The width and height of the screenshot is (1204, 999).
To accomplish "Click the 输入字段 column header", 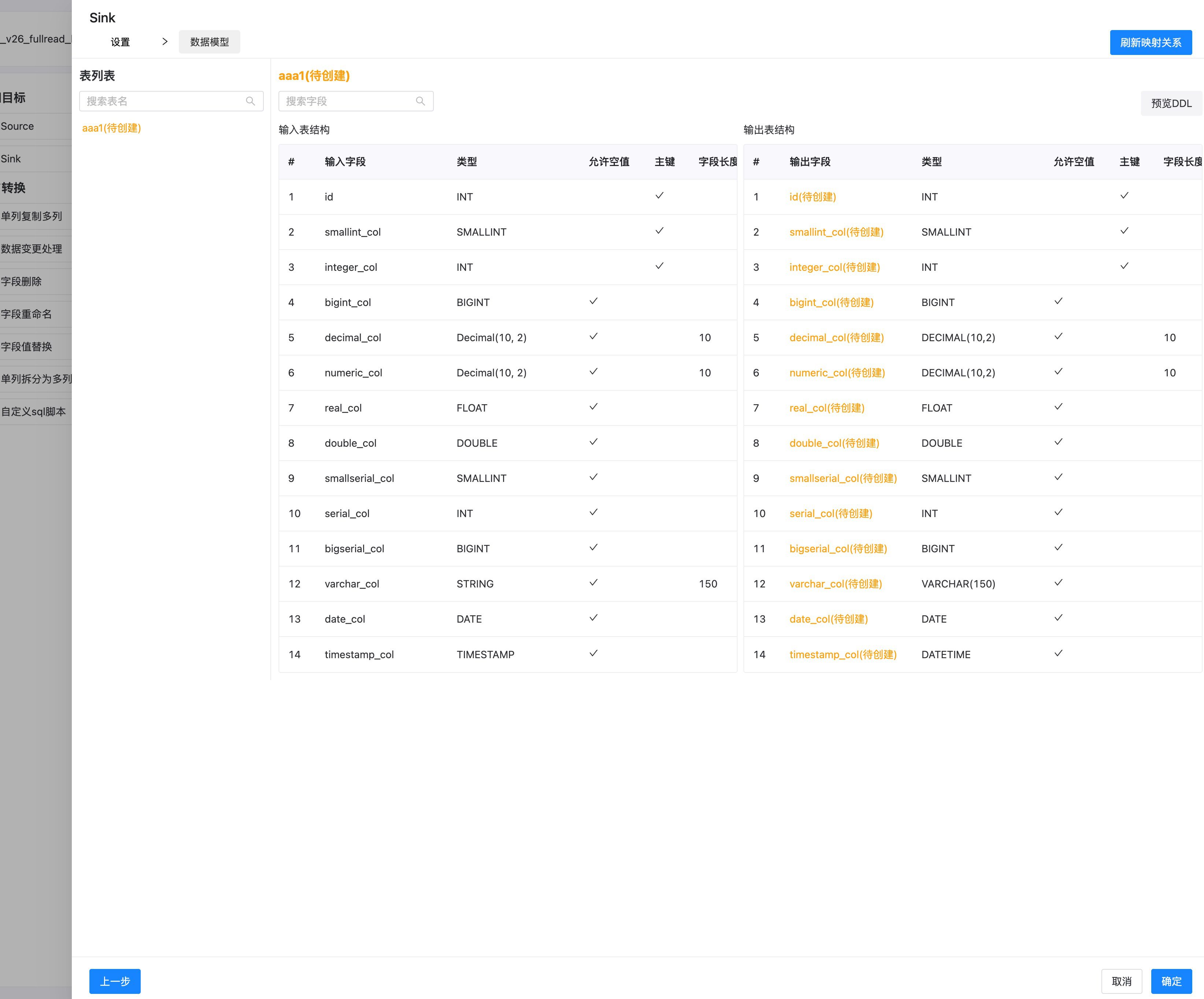I will [345, 162].
